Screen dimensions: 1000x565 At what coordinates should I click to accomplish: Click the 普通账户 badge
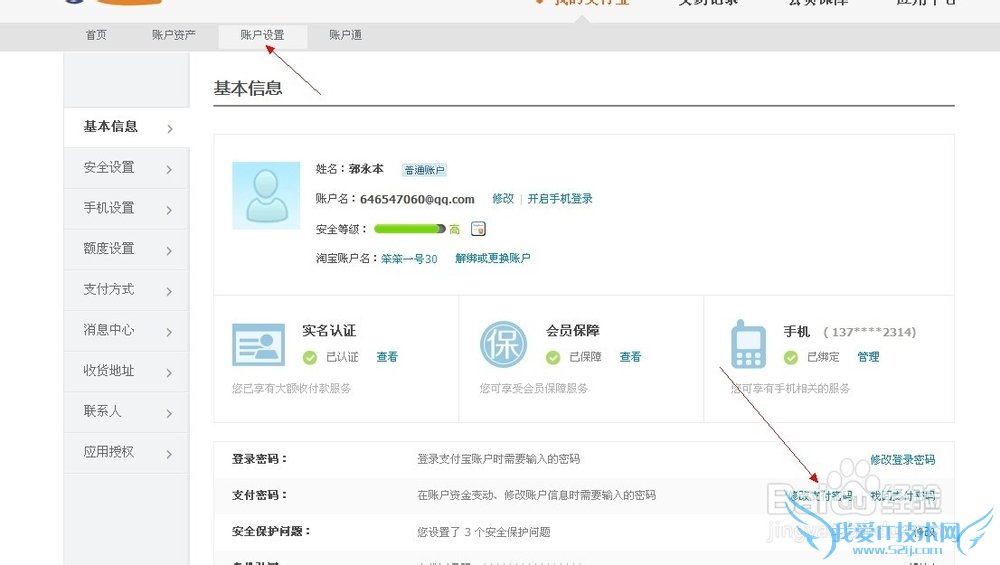point(425,170)
